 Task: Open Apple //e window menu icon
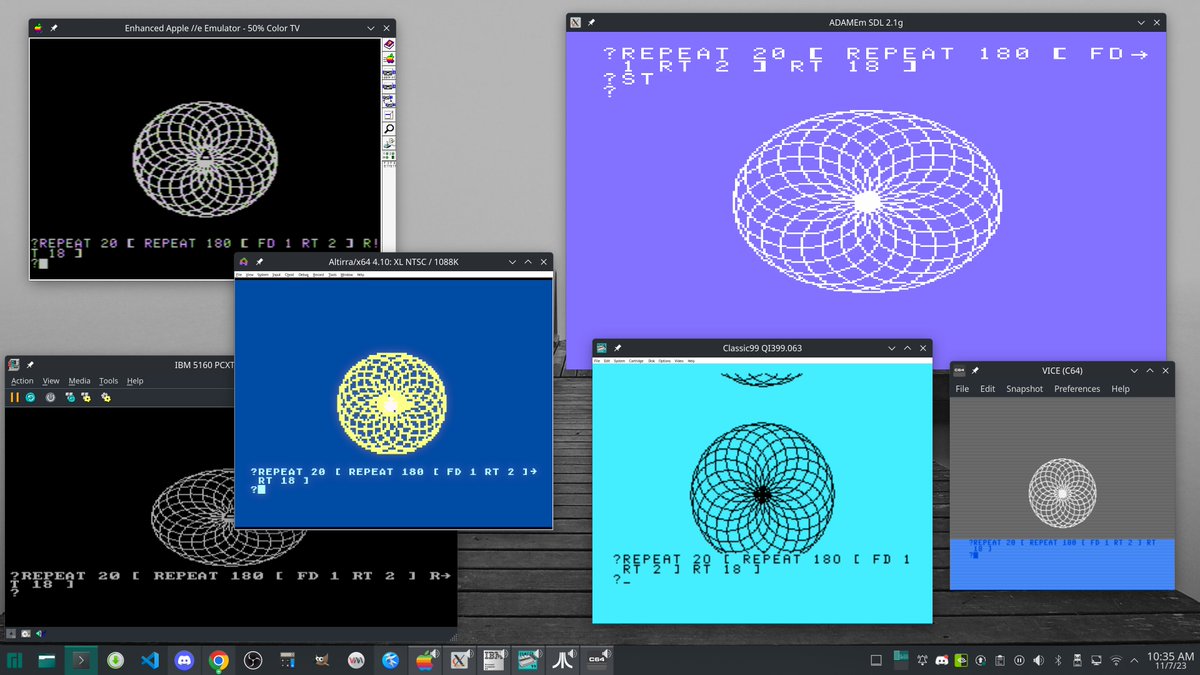tap(38, 28)
